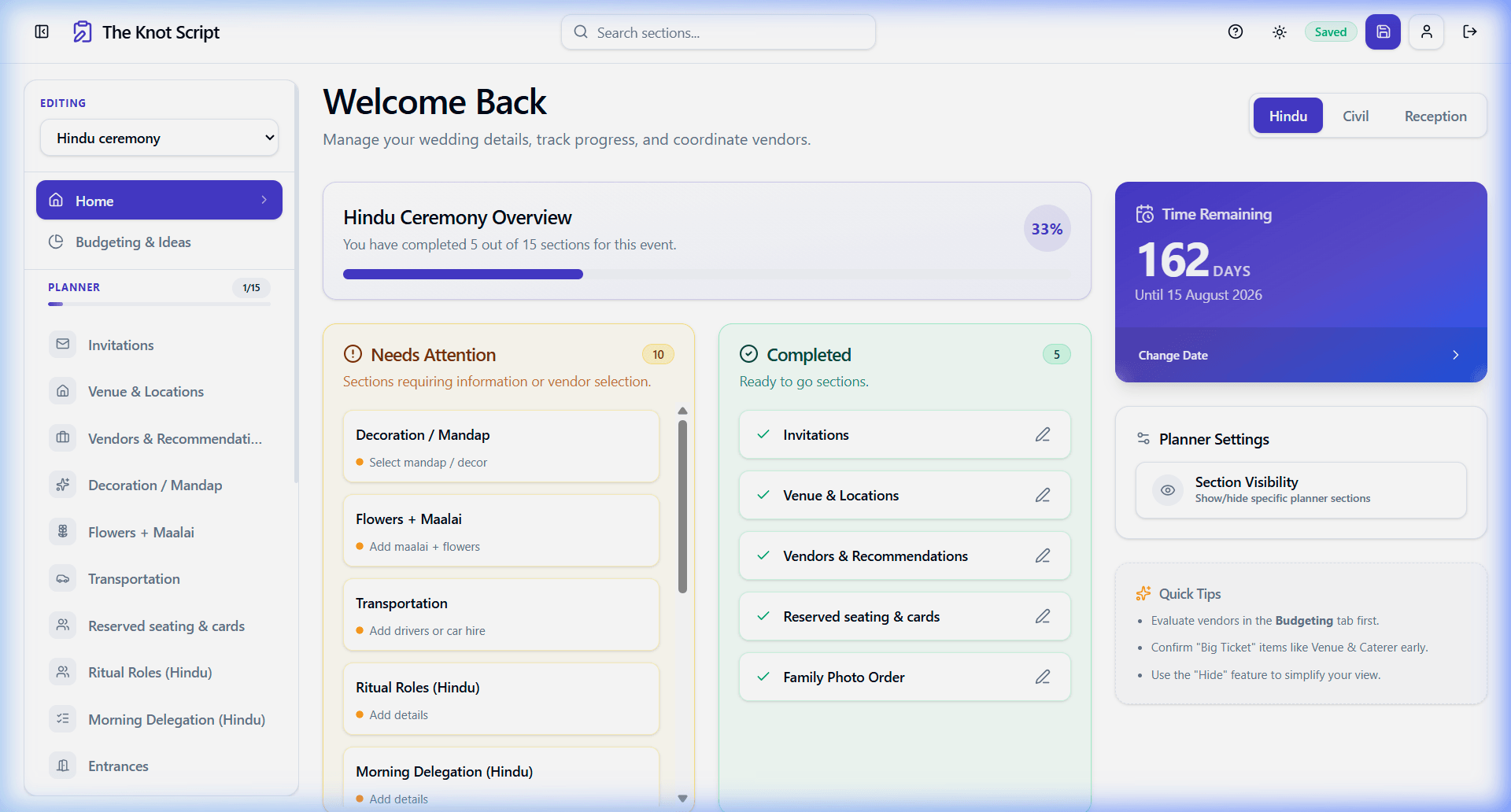The image size is (1511, 812).
Task: Open the help question mark icon
Action: pyautogui.click(x=1235, y=31)
